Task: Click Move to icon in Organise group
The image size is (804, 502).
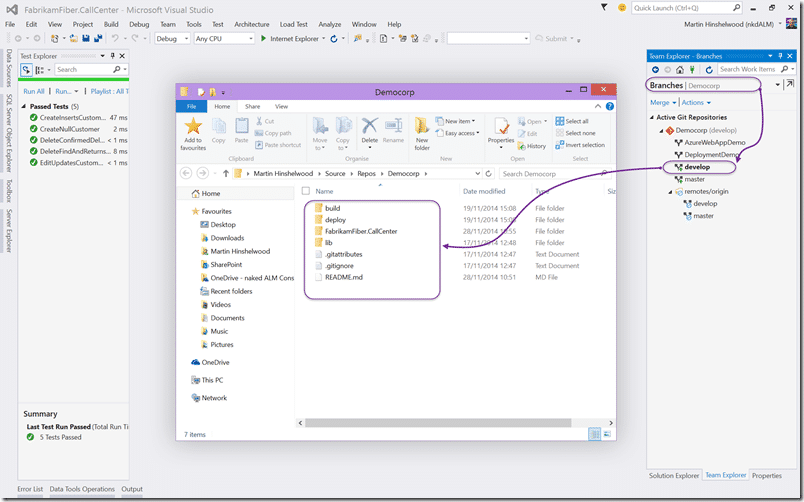Action: click(x=320, y=126)
